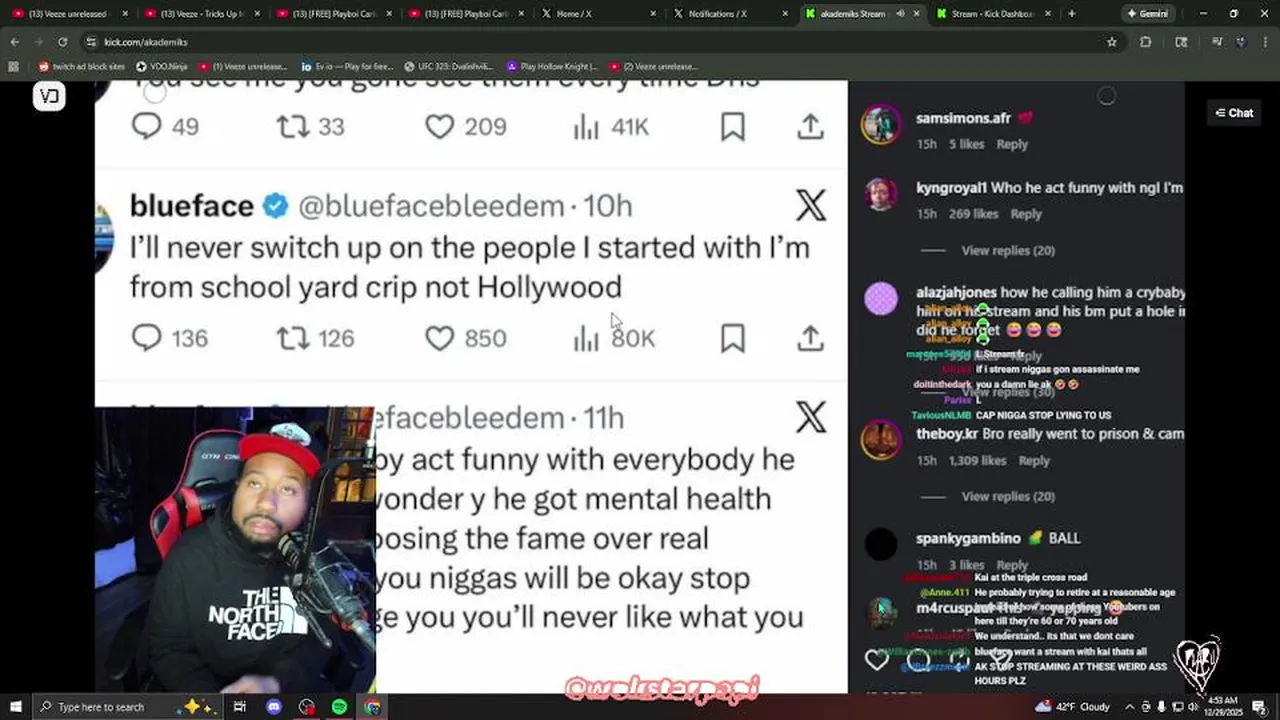Mute the akademiks Stream tab audio
Viewport: 1280px width, 720px height.
pos(900,14)
